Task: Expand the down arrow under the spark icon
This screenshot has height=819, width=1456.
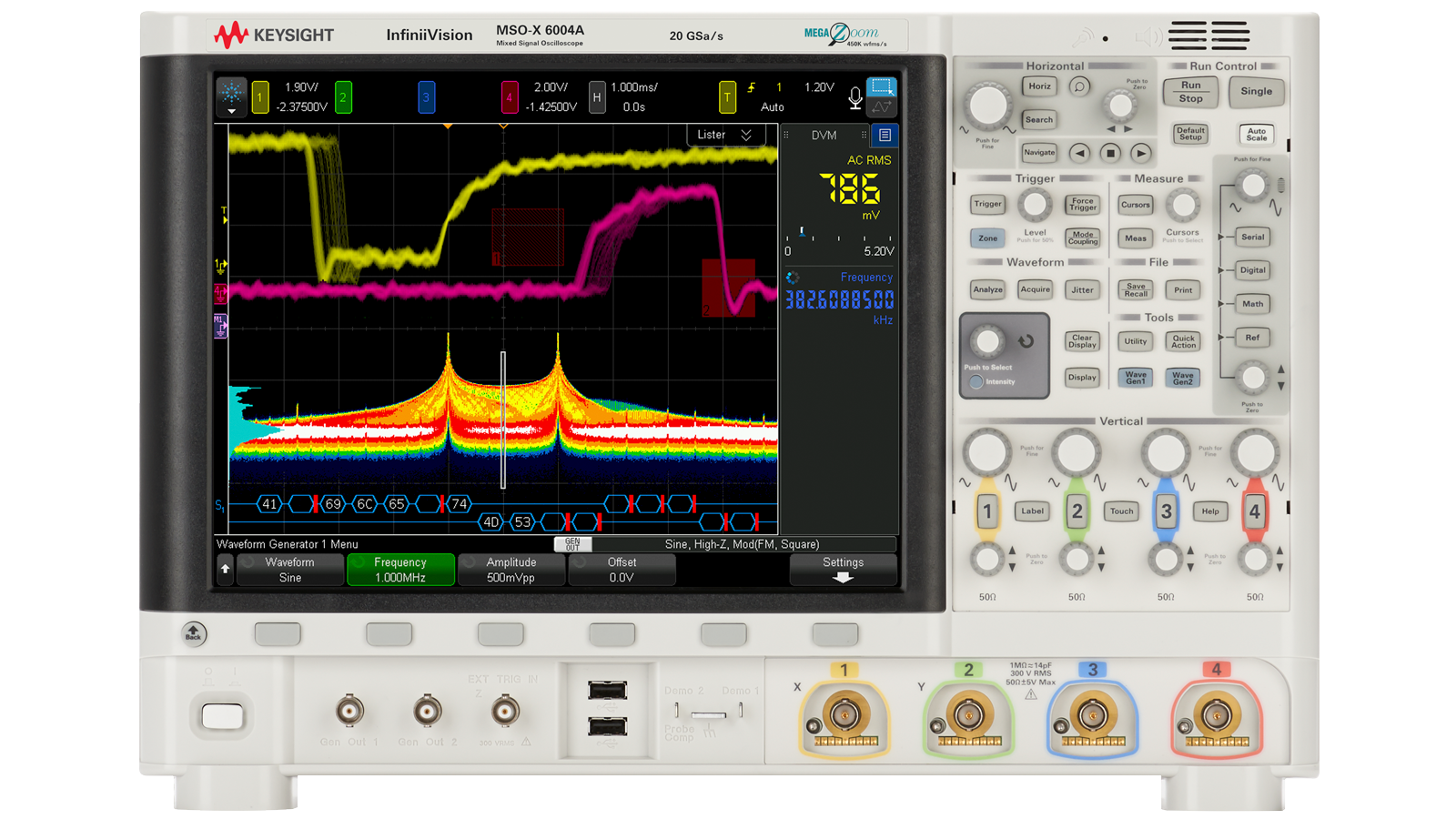Action: tap(232, 111)
